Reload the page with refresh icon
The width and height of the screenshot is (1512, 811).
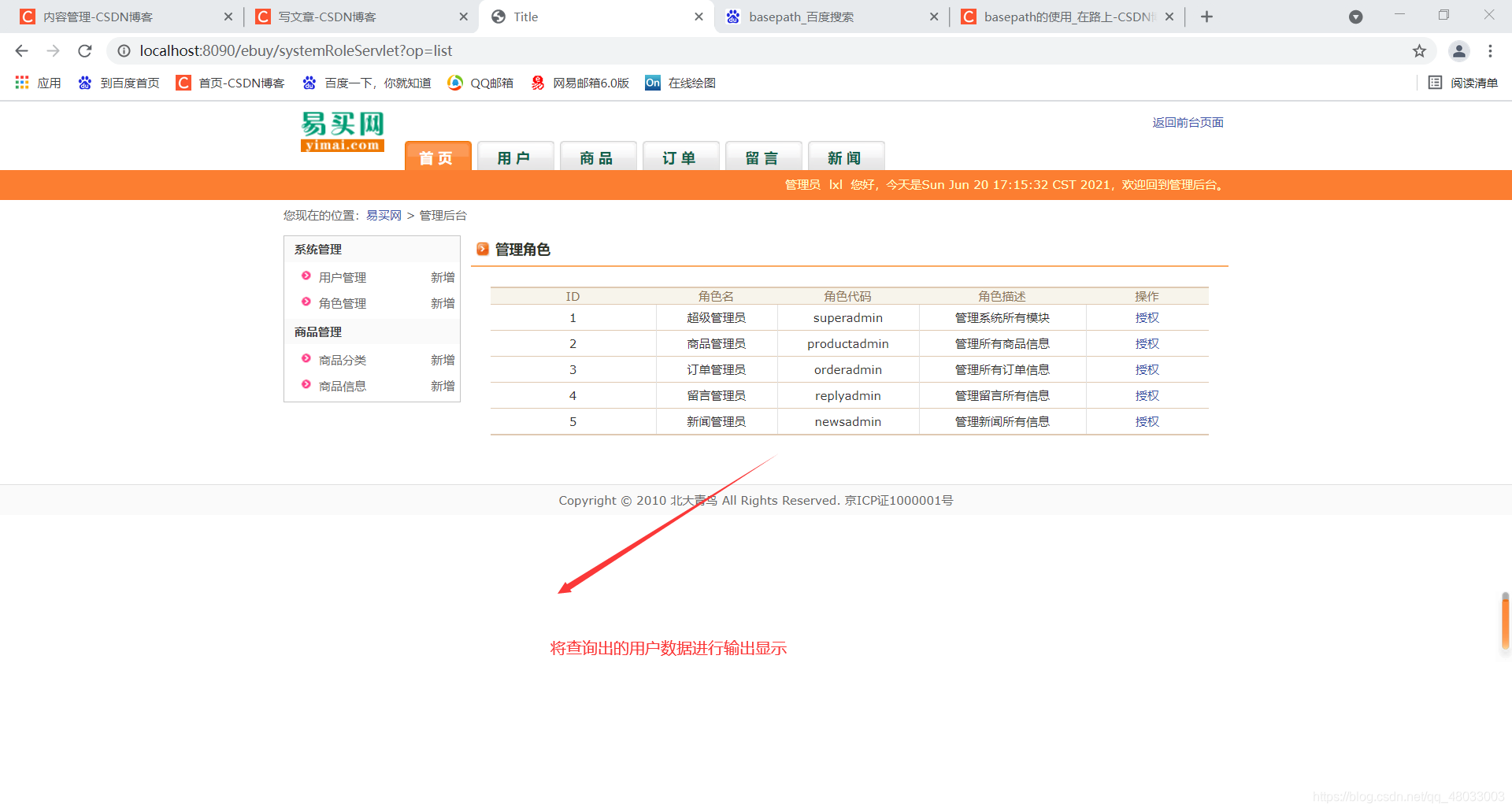click(85, 51)
